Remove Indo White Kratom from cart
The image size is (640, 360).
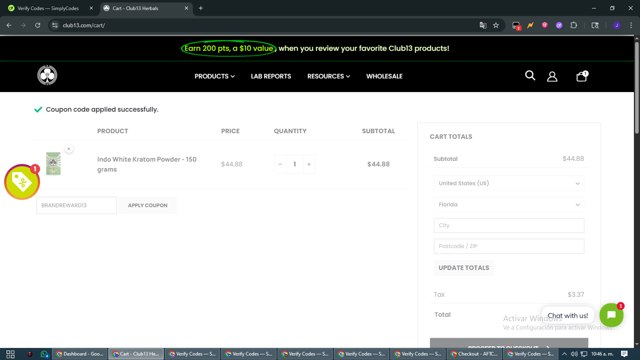pos(69,149)
